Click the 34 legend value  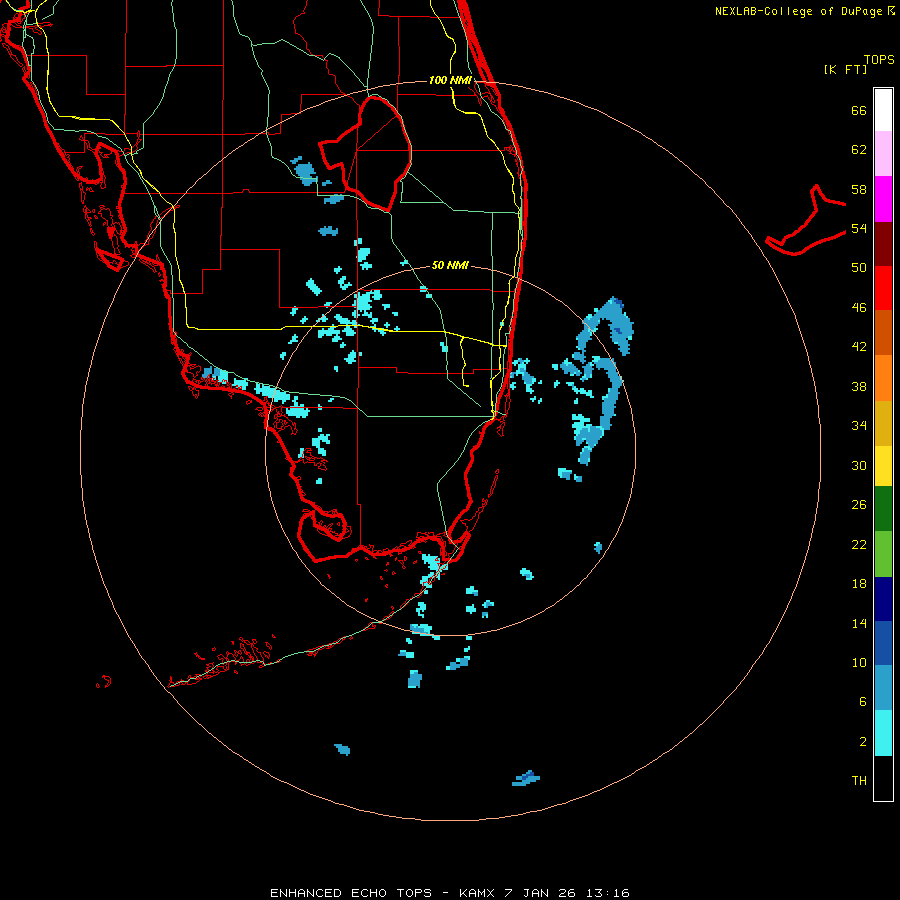pos(859,426)
